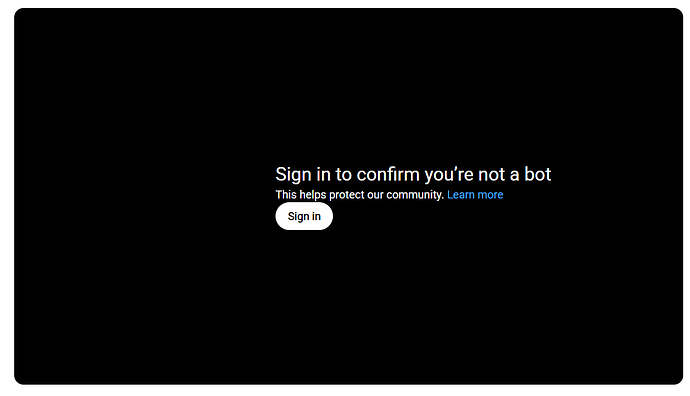Click the rounded top-left corner of the player
This screenshot has height=396, width=690.
coord(20,14)
